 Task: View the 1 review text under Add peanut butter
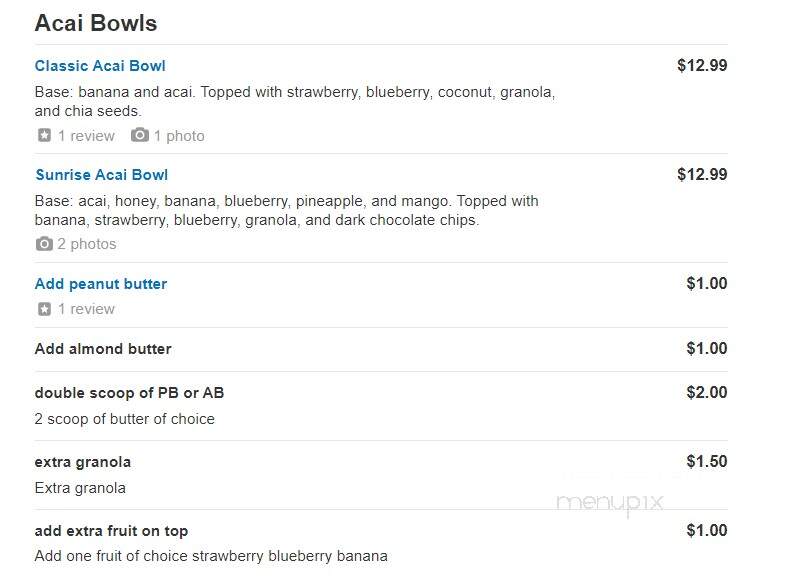tap(86, 309)
